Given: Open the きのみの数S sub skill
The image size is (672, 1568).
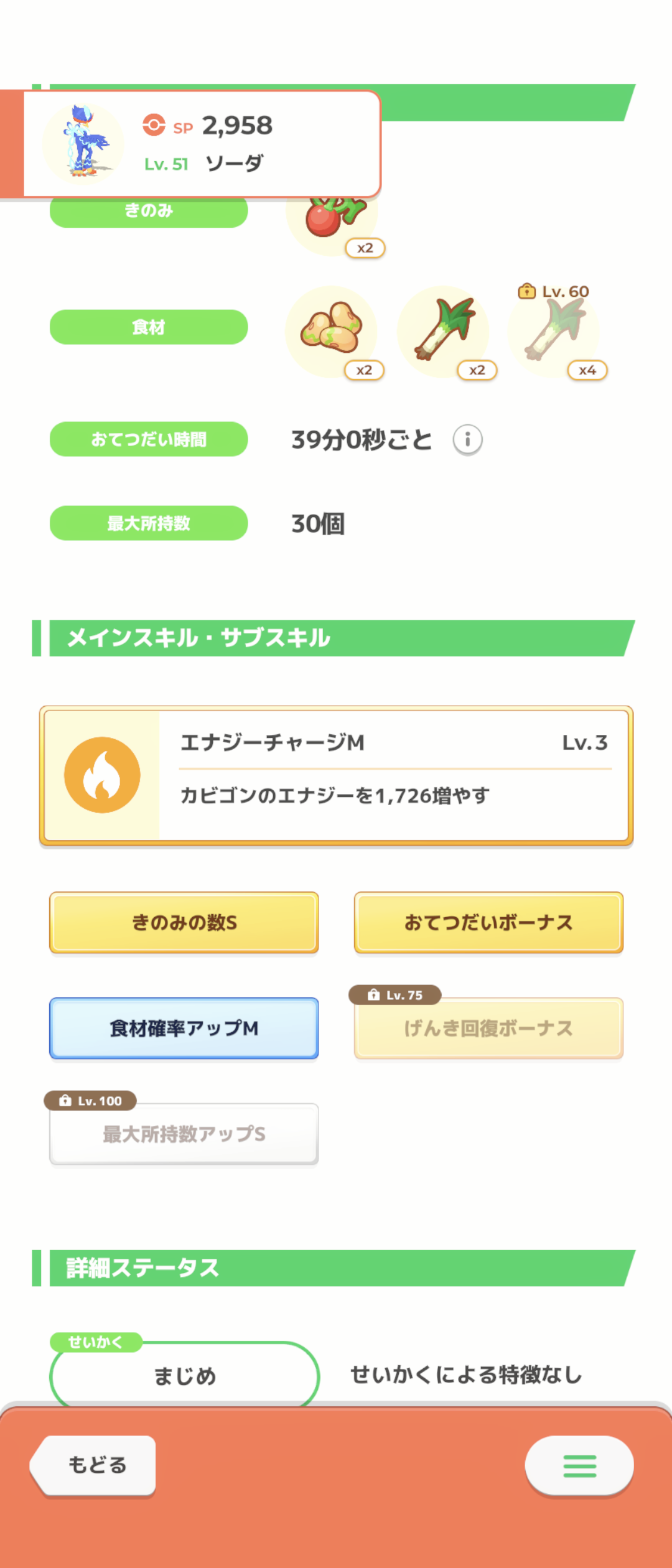Looking at the screenshot, I should tap(184, 922).
